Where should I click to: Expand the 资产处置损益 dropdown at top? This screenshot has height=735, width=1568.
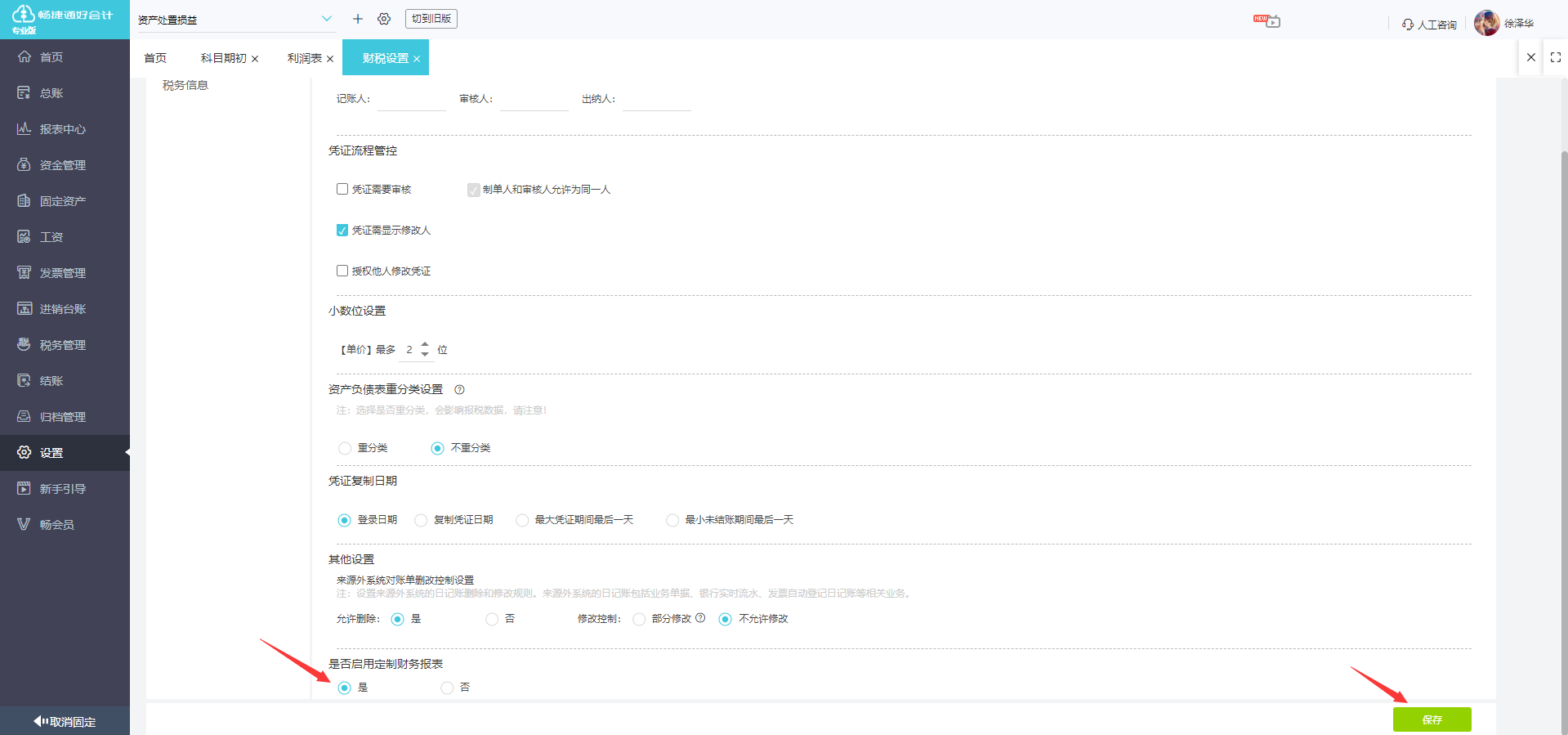click(x=326, y=19)
